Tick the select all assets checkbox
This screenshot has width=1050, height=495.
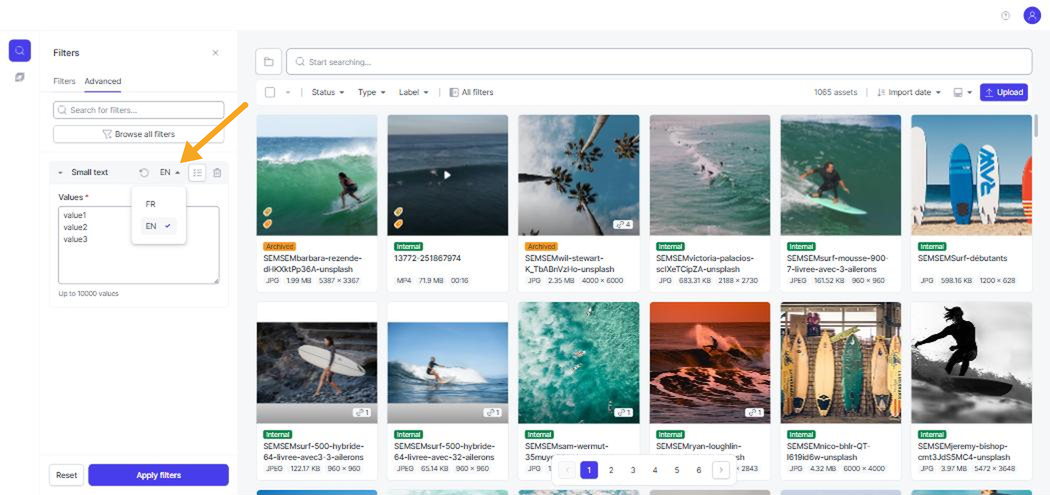(270, 92)
